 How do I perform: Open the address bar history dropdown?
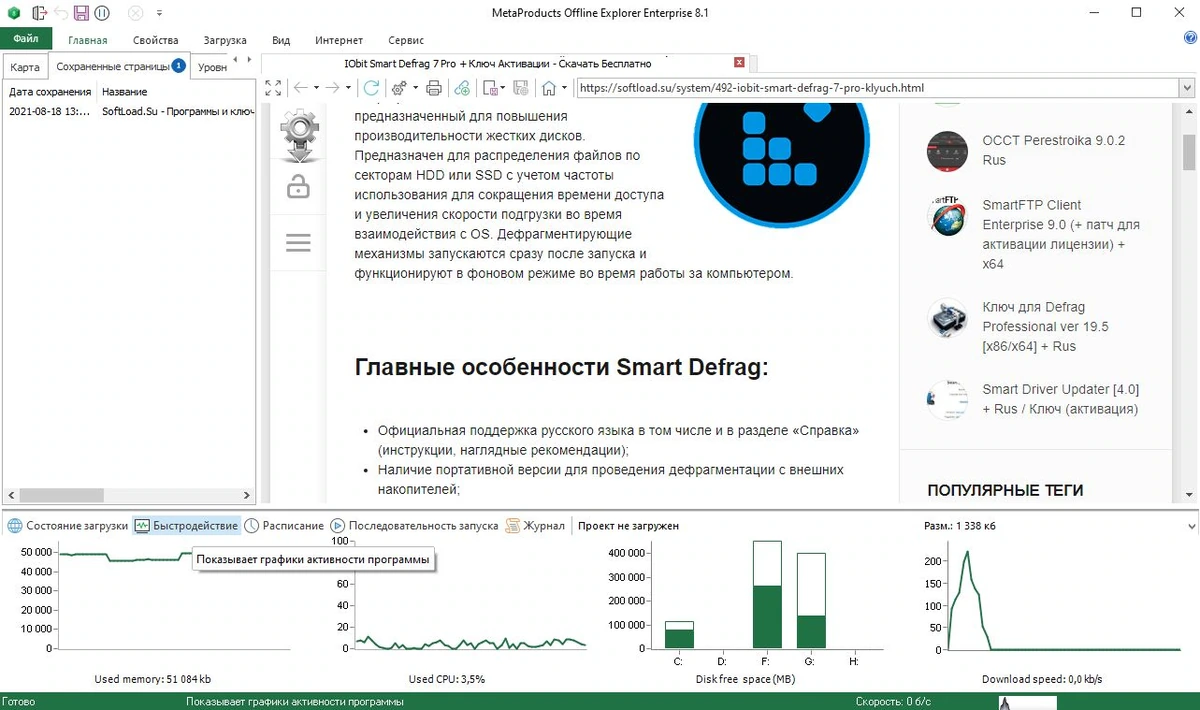click(x=1187, y=88)
